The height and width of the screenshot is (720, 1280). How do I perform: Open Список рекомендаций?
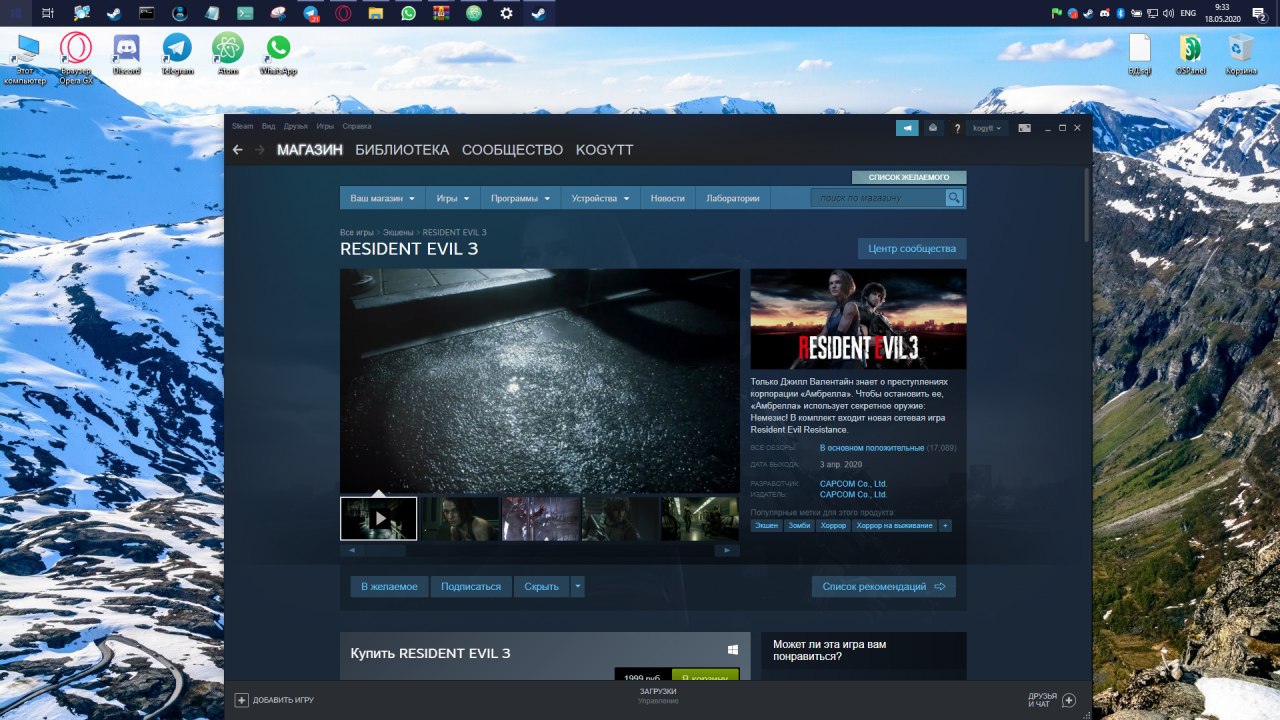[884, 586]
